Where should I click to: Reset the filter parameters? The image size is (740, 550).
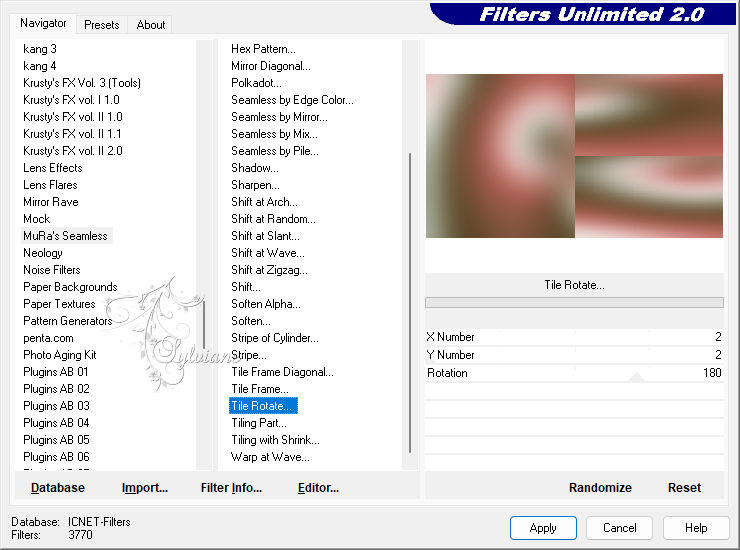(x=684, y=488)
